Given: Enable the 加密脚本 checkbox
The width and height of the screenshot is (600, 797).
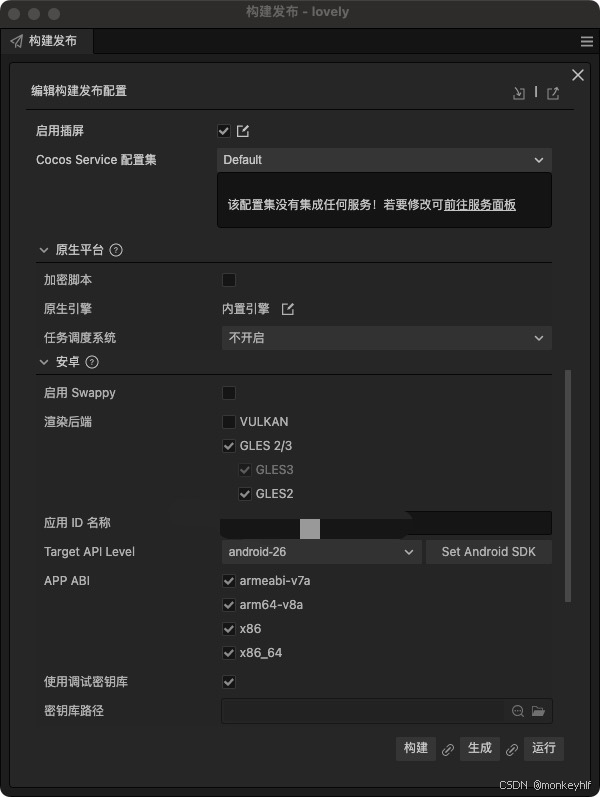Looking at the screenshot, I should [x=229, y=280].
